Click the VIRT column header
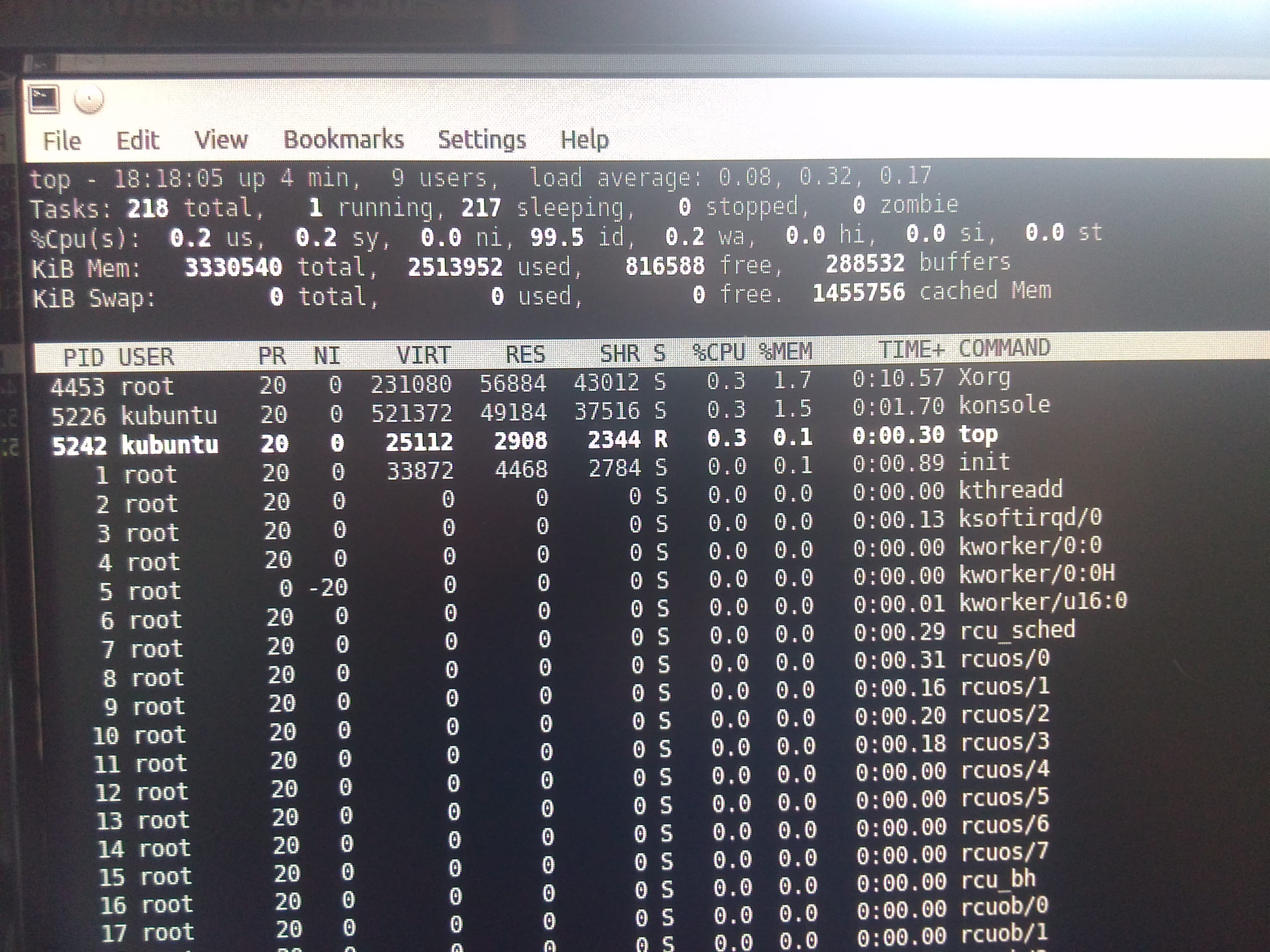 pyautogui.click(x=424, y=355)
